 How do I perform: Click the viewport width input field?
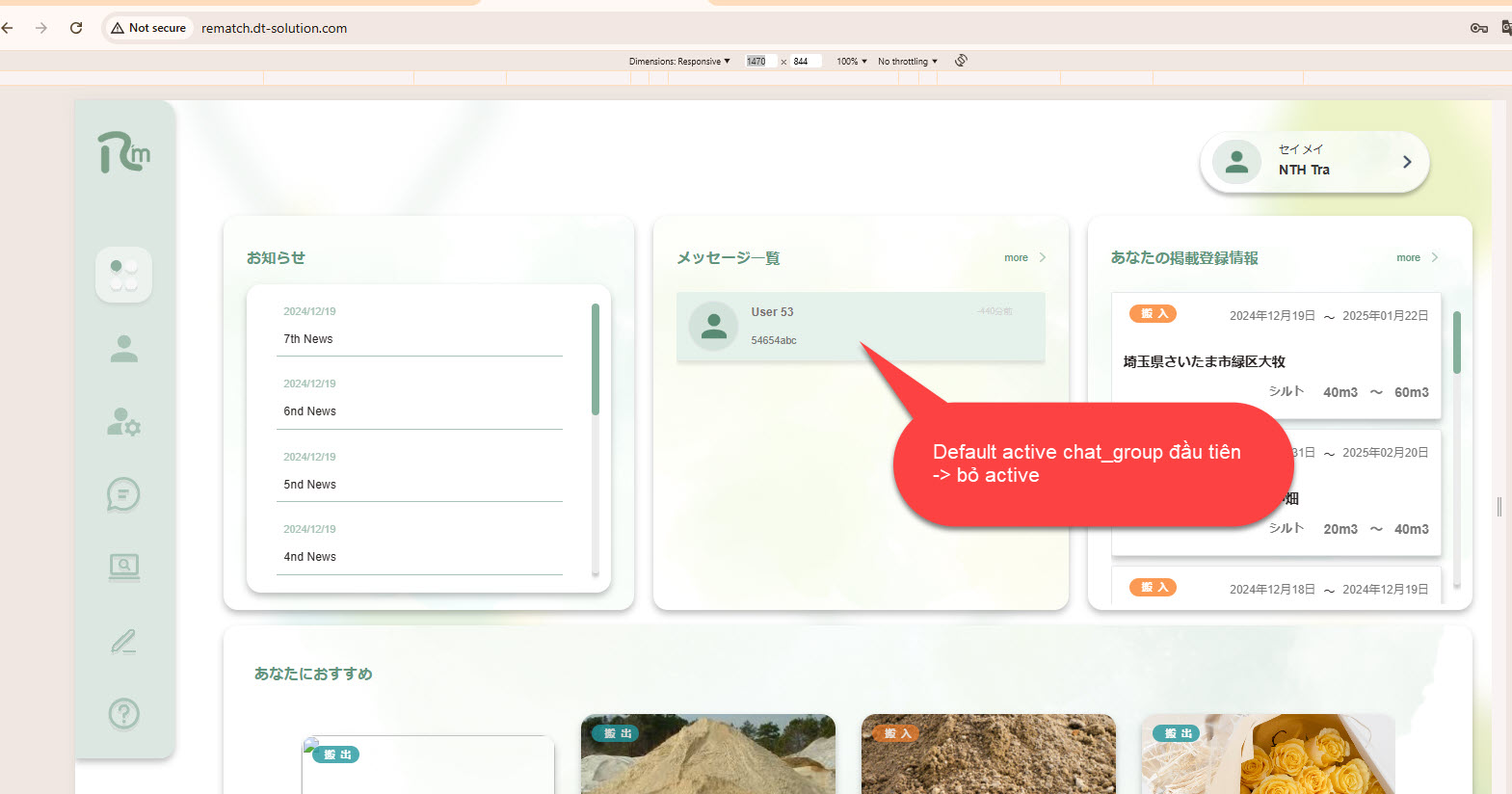tap(758, 62)
